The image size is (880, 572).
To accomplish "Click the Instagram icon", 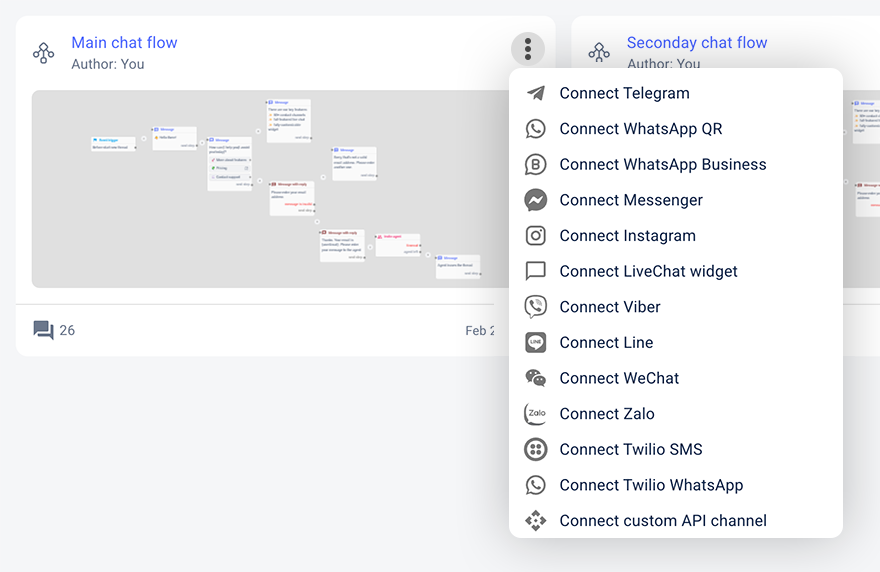I will tap(536, 236).
